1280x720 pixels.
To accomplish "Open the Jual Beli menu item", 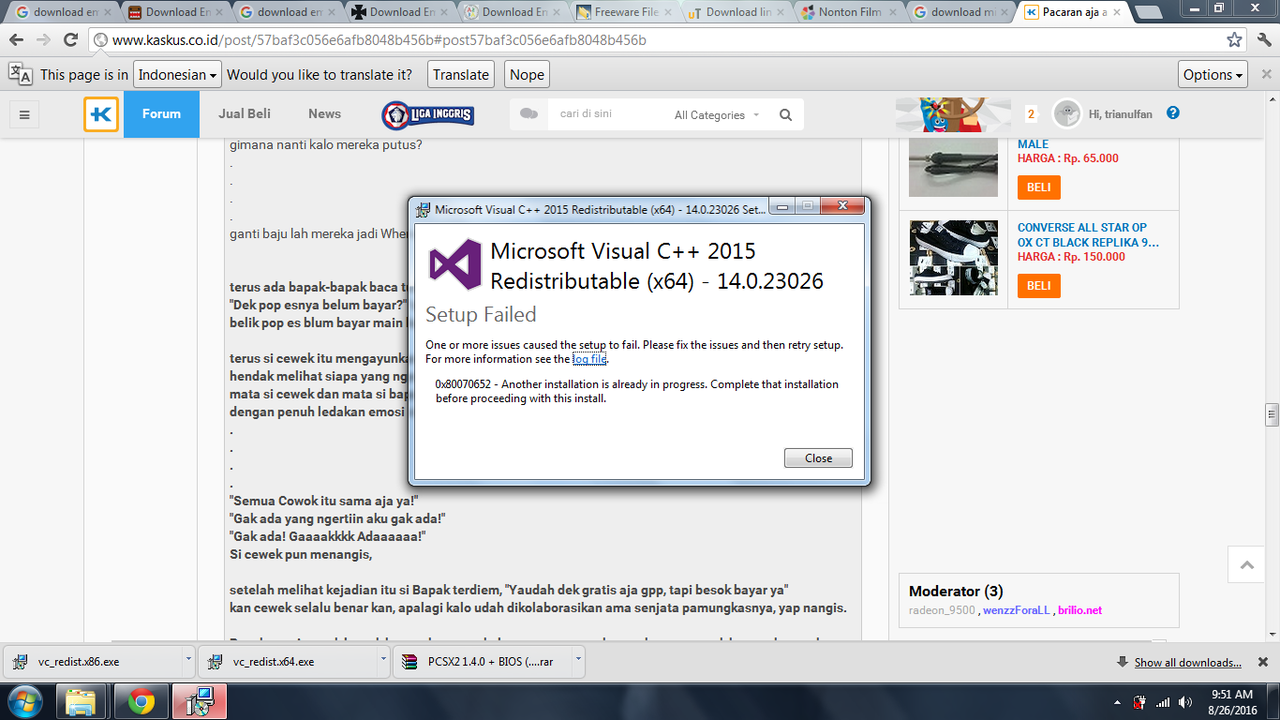I will 244,114.
